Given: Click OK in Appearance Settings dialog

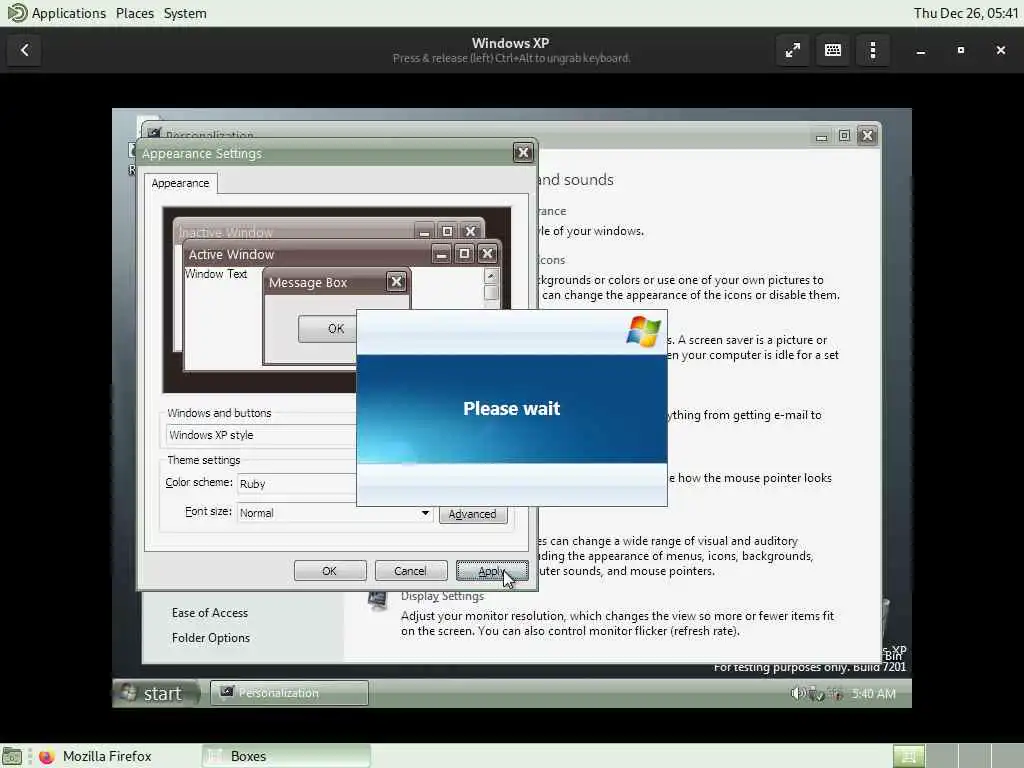Looking at the screenshot, I should coord(330,571).
